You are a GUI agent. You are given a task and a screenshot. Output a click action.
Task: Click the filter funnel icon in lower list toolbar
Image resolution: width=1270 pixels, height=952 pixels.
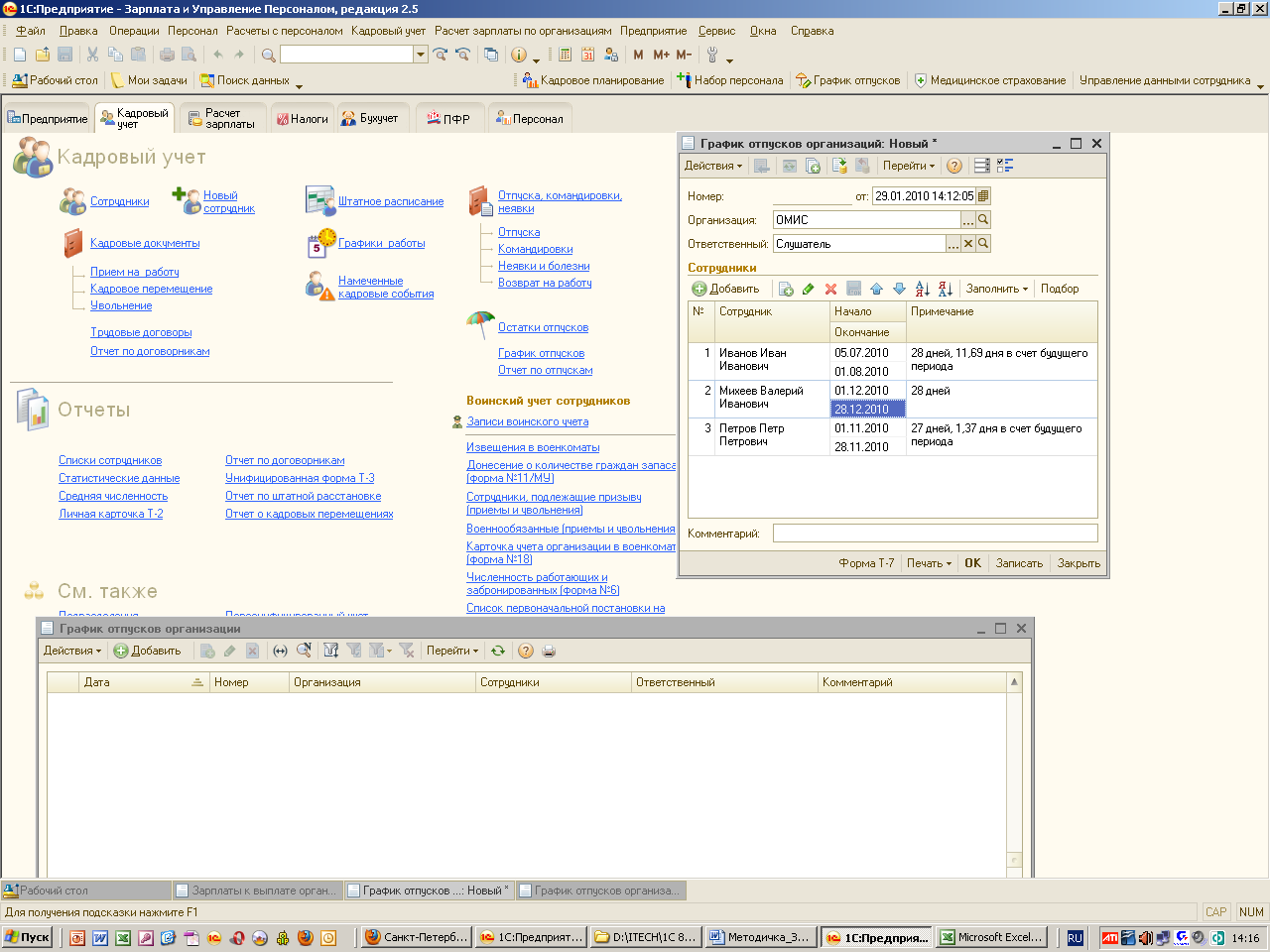coord(331,651)
